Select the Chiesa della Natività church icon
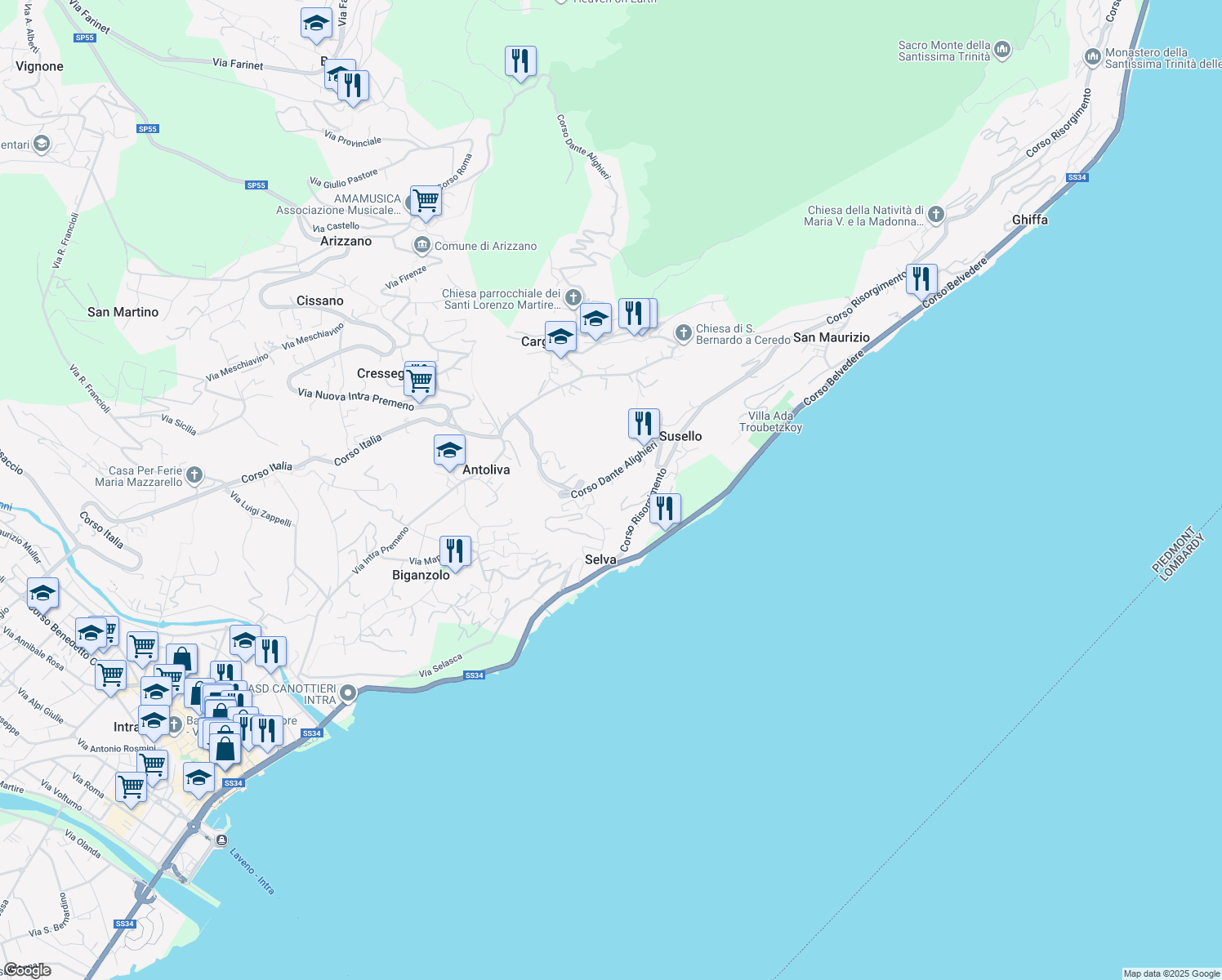 936,215
